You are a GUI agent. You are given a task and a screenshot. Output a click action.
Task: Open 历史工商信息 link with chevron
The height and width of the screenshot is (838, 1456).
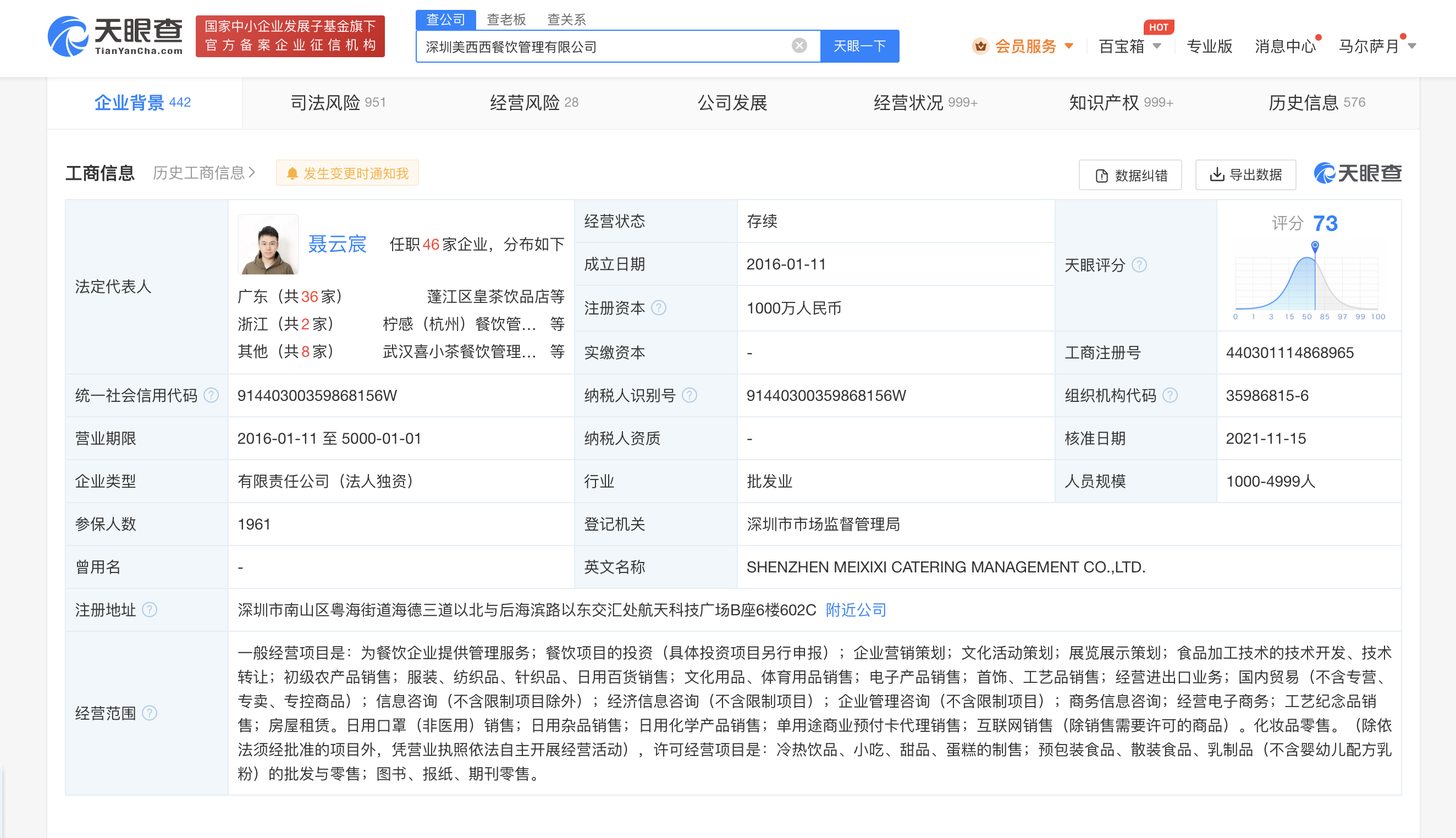tap(204, 173)
